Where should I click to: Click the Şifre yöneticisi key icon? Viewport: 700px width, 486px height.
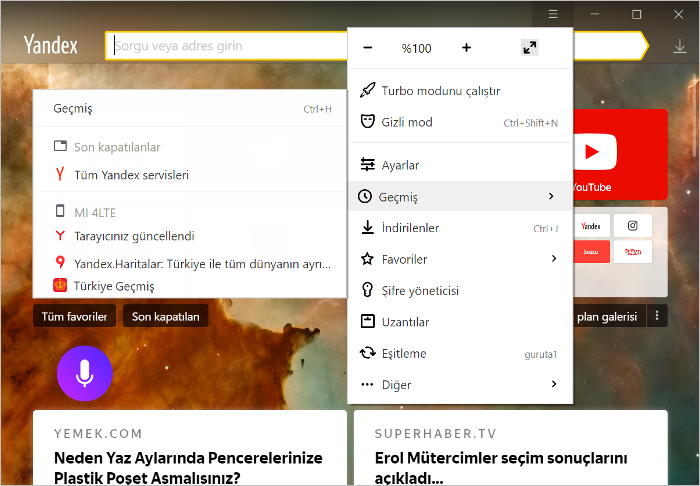(367, 290)
